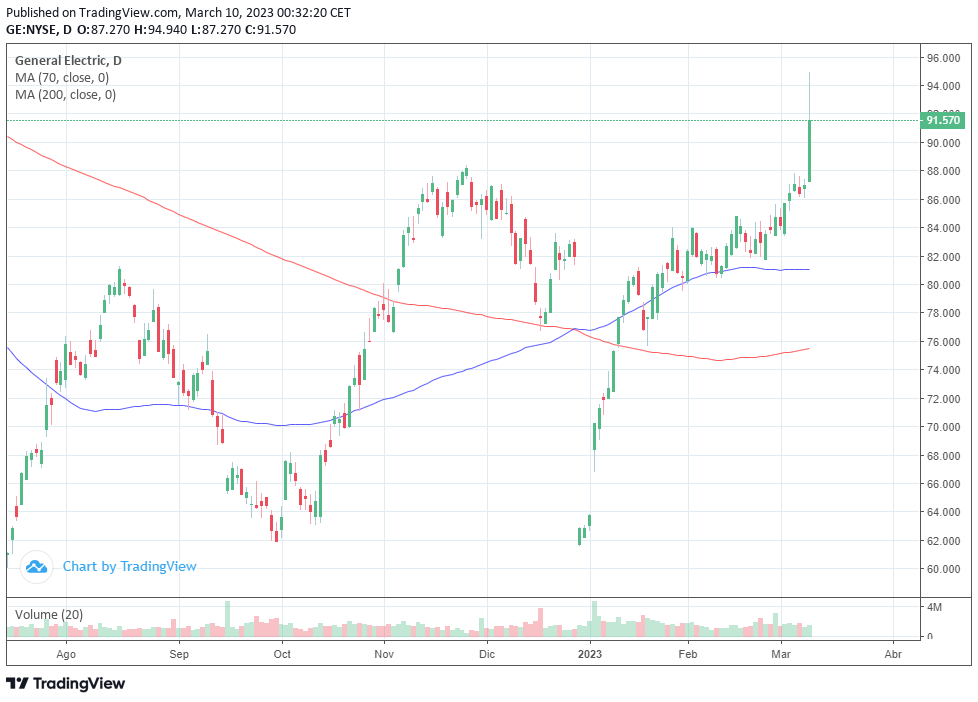
Task: Click the GE:NYSE, D OHLC header line
Action: click(151, 30)
